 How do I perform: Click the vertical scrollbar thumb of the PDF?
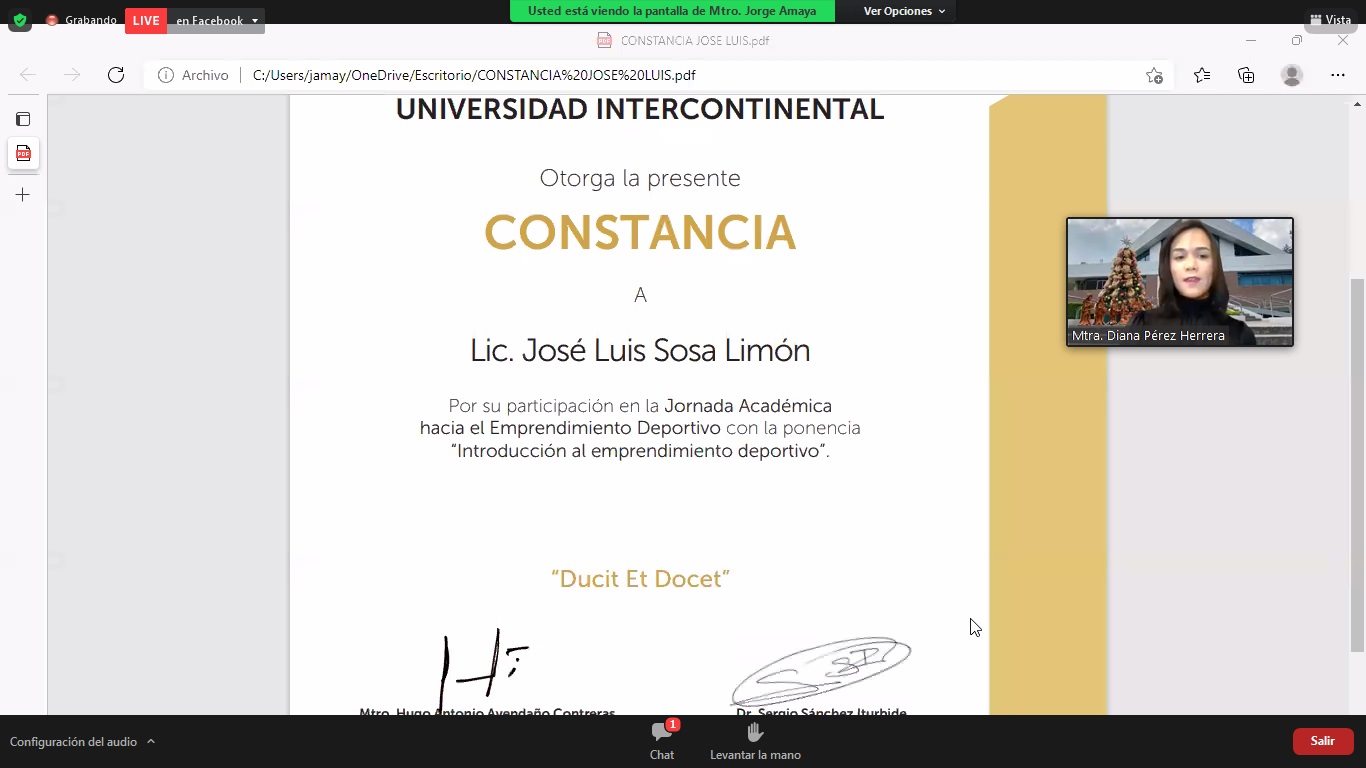pos(1357,465)
